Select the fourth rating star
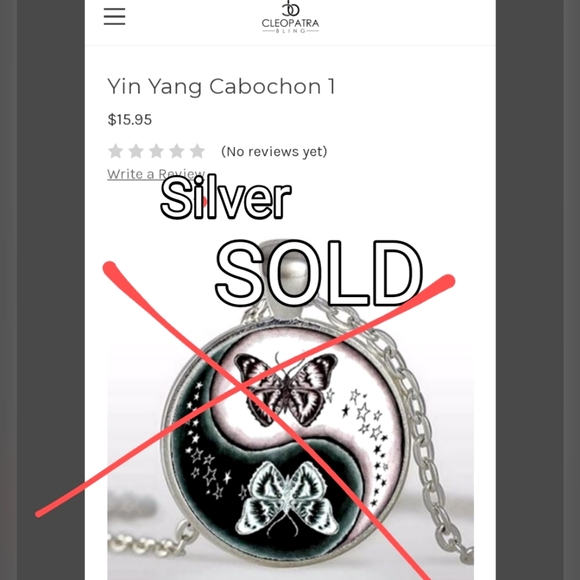 [177, 151]
